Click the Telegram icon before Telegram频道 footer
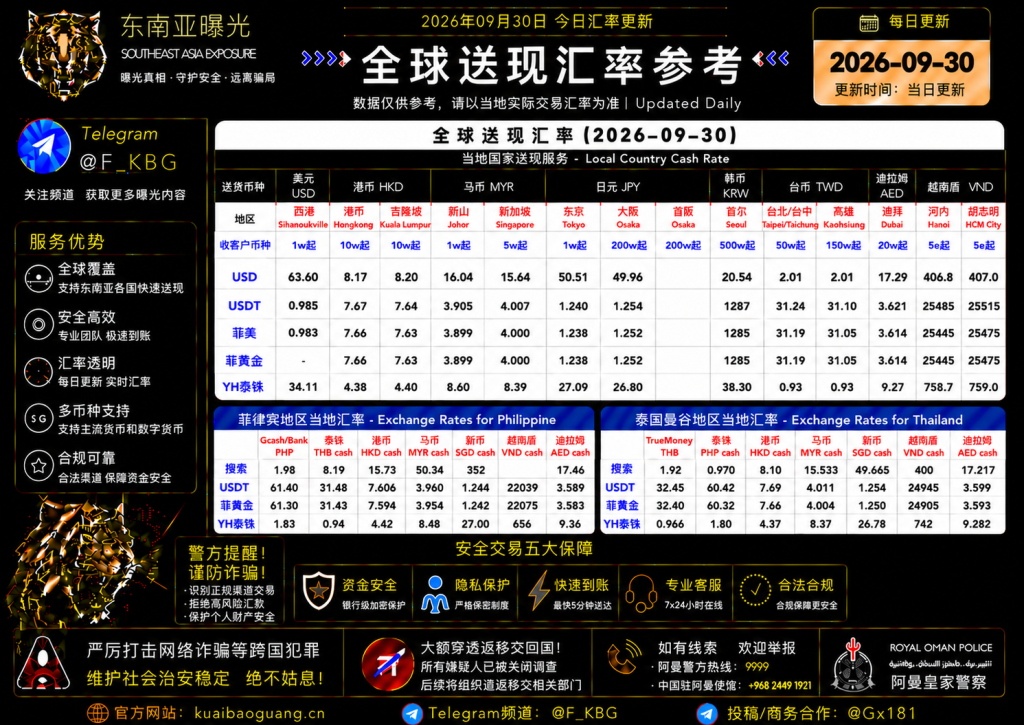1024x725 pixels. click(412, 714)
